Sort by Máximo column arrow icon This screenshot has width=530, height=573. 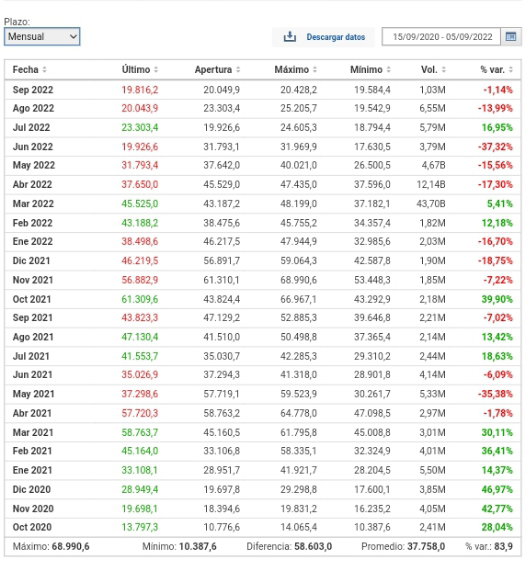click(315, 69)
